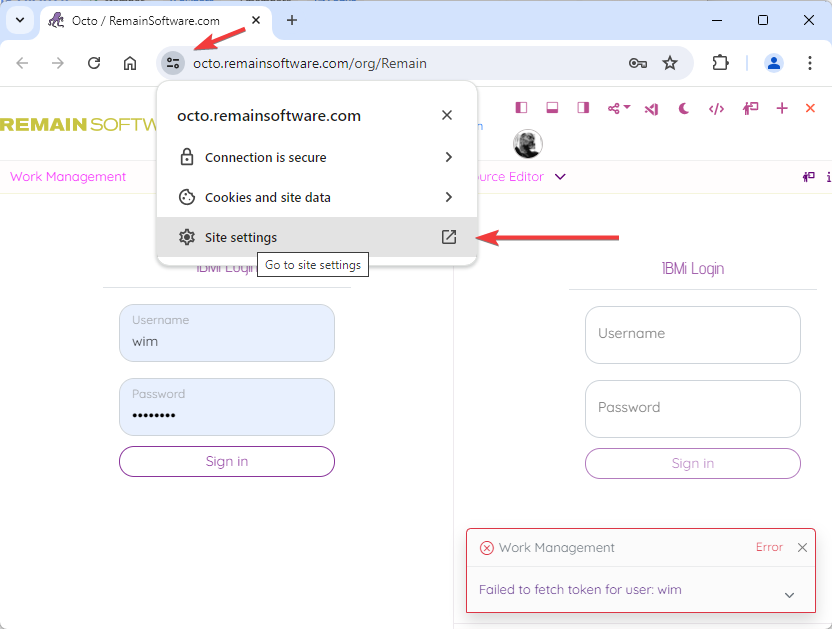Open the Source Editor tab
This screenshot has width=832, height=629.
pyautogui.click(x=509, y=177)
